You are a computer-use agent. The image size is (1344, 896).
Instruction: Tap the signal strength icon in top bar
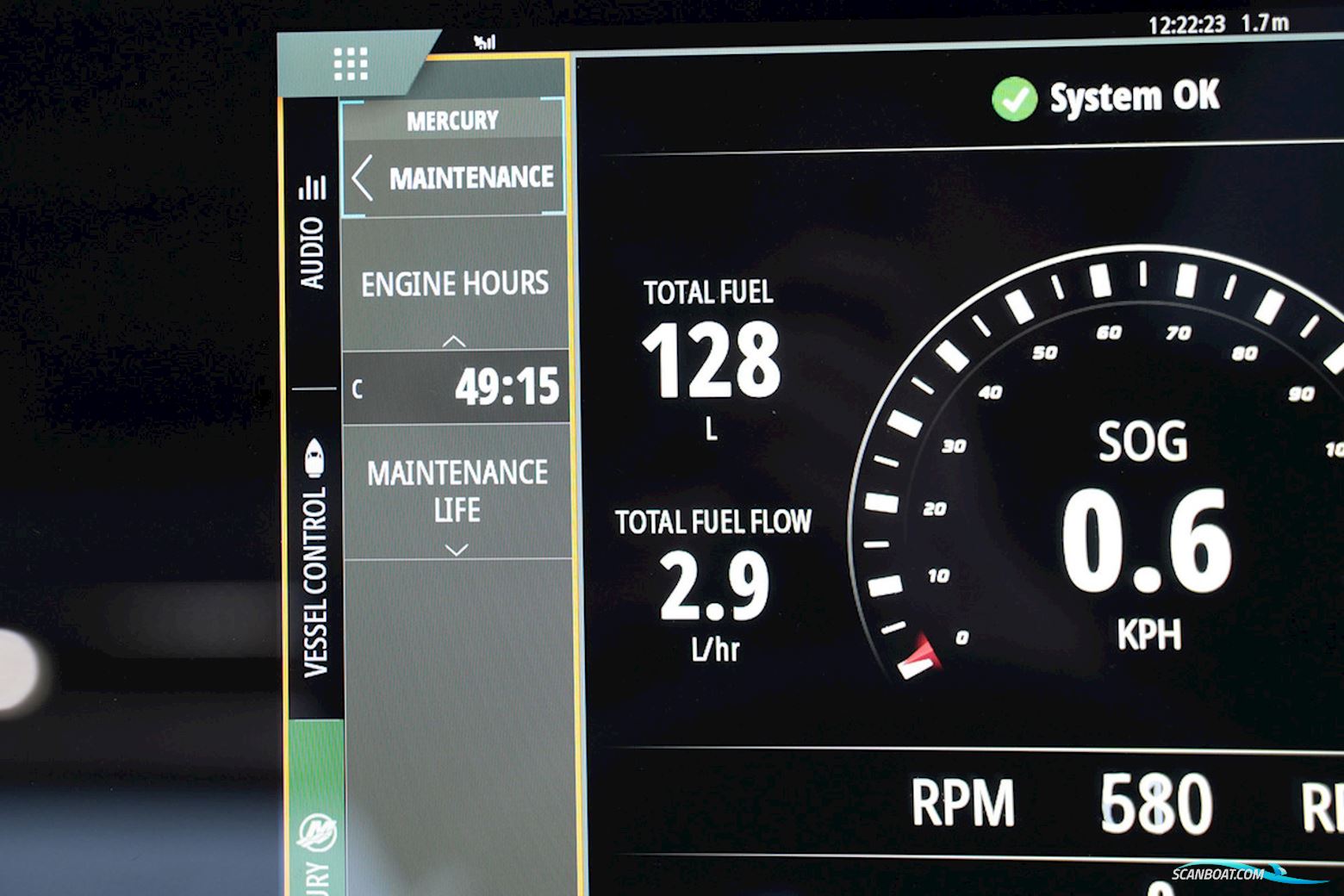pyautogui.click(x=485, y=41)
